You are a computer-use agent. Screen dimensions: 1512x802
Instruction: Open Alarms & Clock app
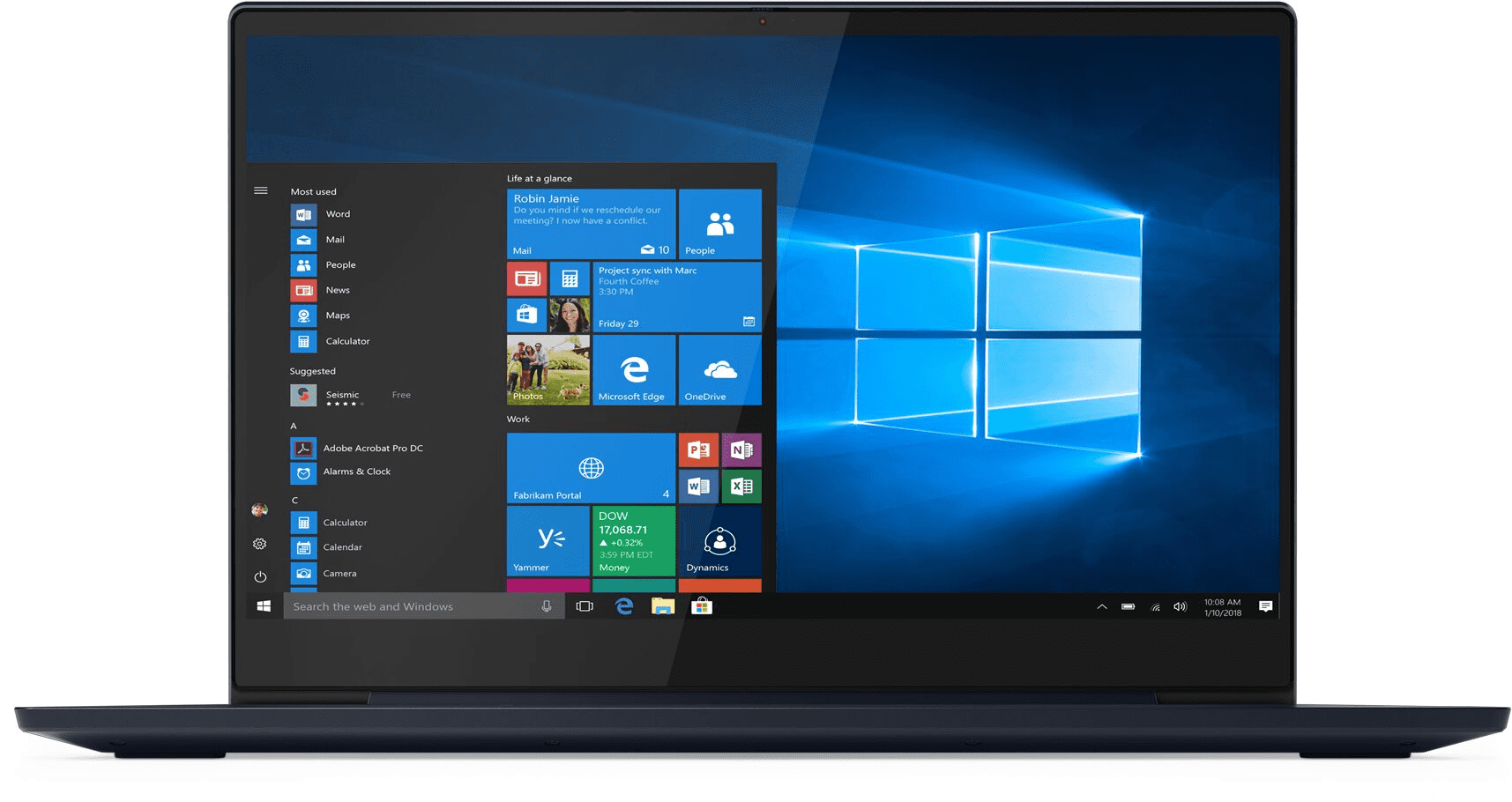pyautogui.click(x=341, y=472)
